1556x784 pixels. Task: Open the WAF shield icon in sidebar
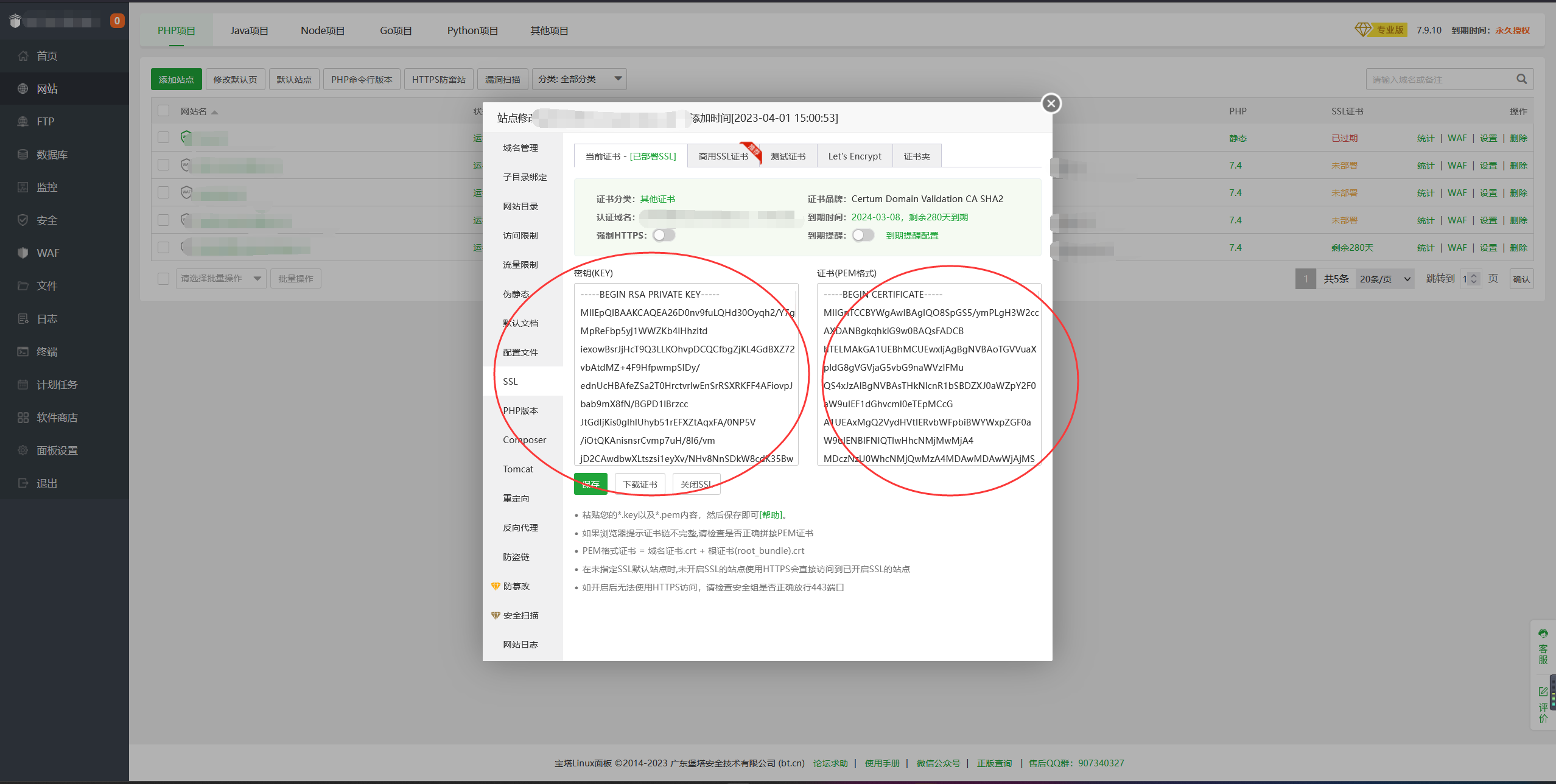point(23,253)
